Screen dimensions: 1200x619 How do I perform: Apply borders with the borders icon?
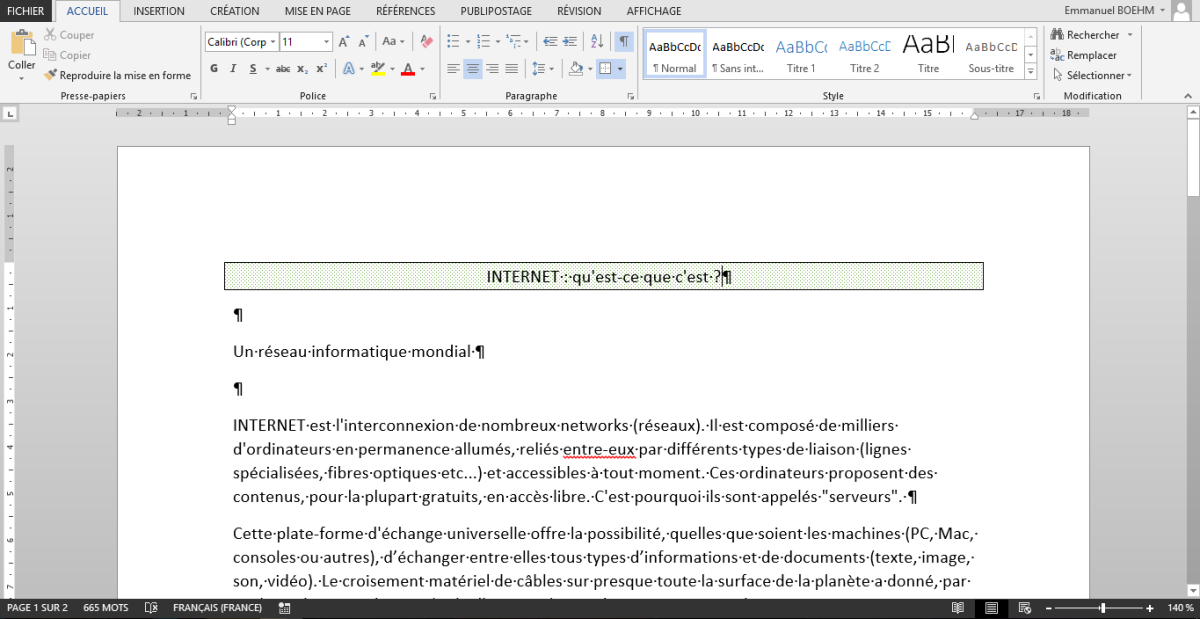click(605, 69)
